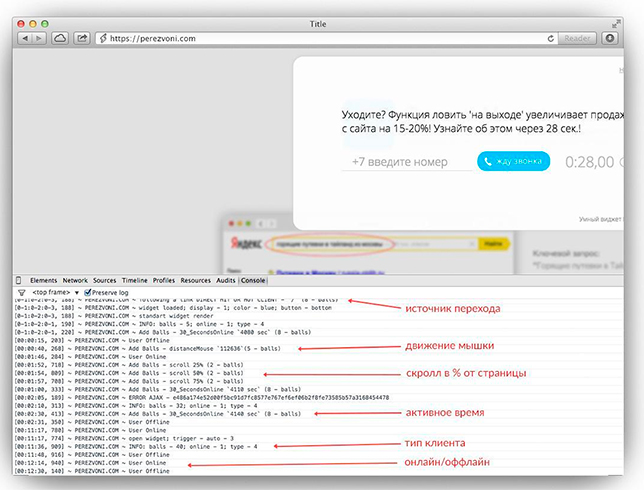Toggle the Preserve log checkbox

tap(87, 292)
